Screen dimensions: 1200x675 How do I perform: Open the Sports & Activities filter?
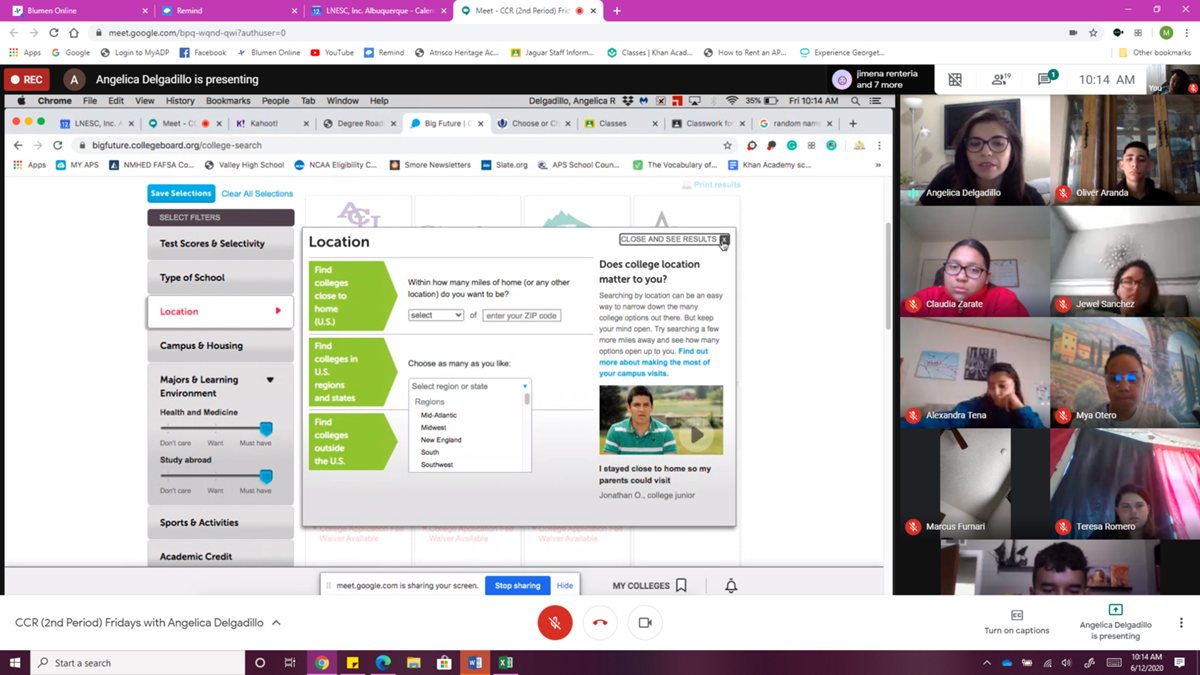pos(220,522)
